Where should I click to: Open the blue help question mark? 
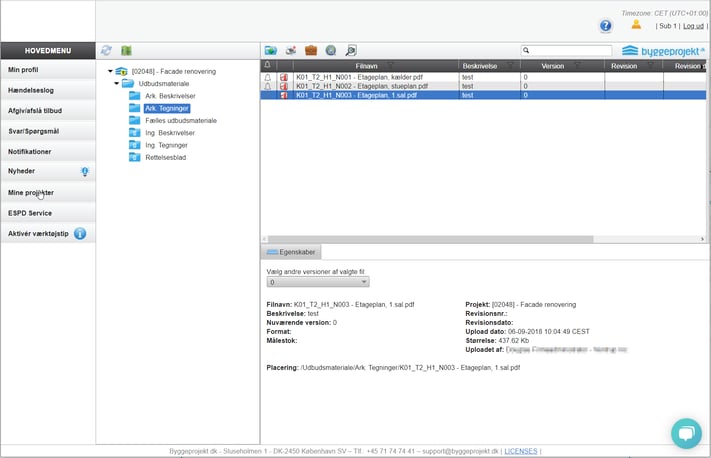point(606,26)
